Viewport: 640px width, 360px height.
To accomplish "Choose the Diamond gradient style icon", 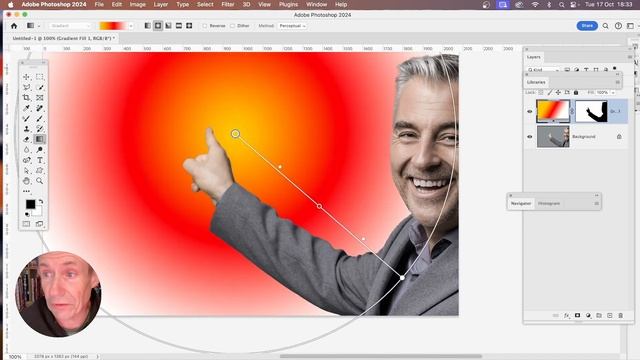I will (189, 26).
